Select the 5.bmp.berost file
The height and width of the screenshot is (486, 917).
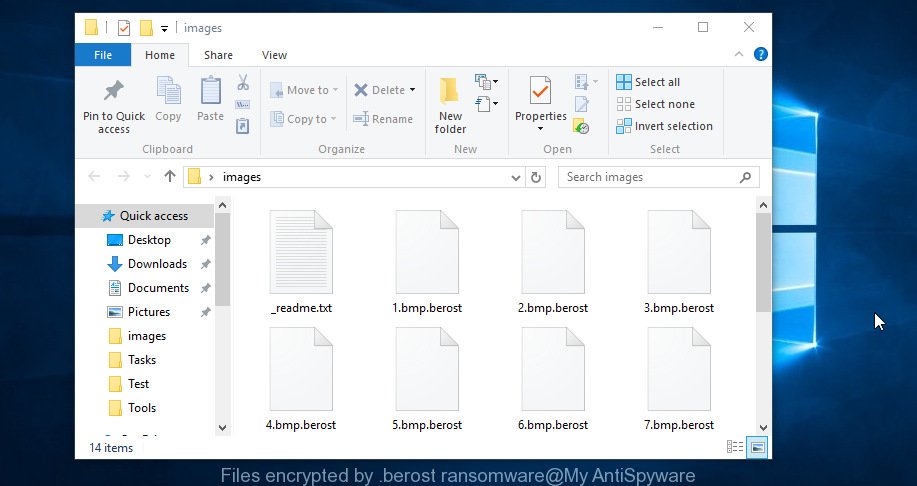pos(427,379)
